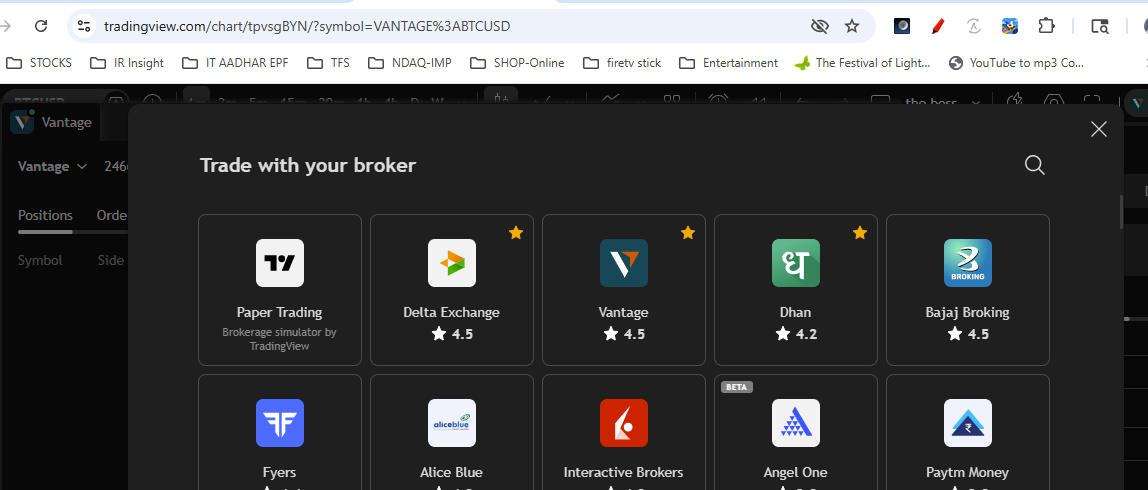1148x490 pixels.
Task: Click Vantage logo in panel tab
Action: (x=22, y=122)
